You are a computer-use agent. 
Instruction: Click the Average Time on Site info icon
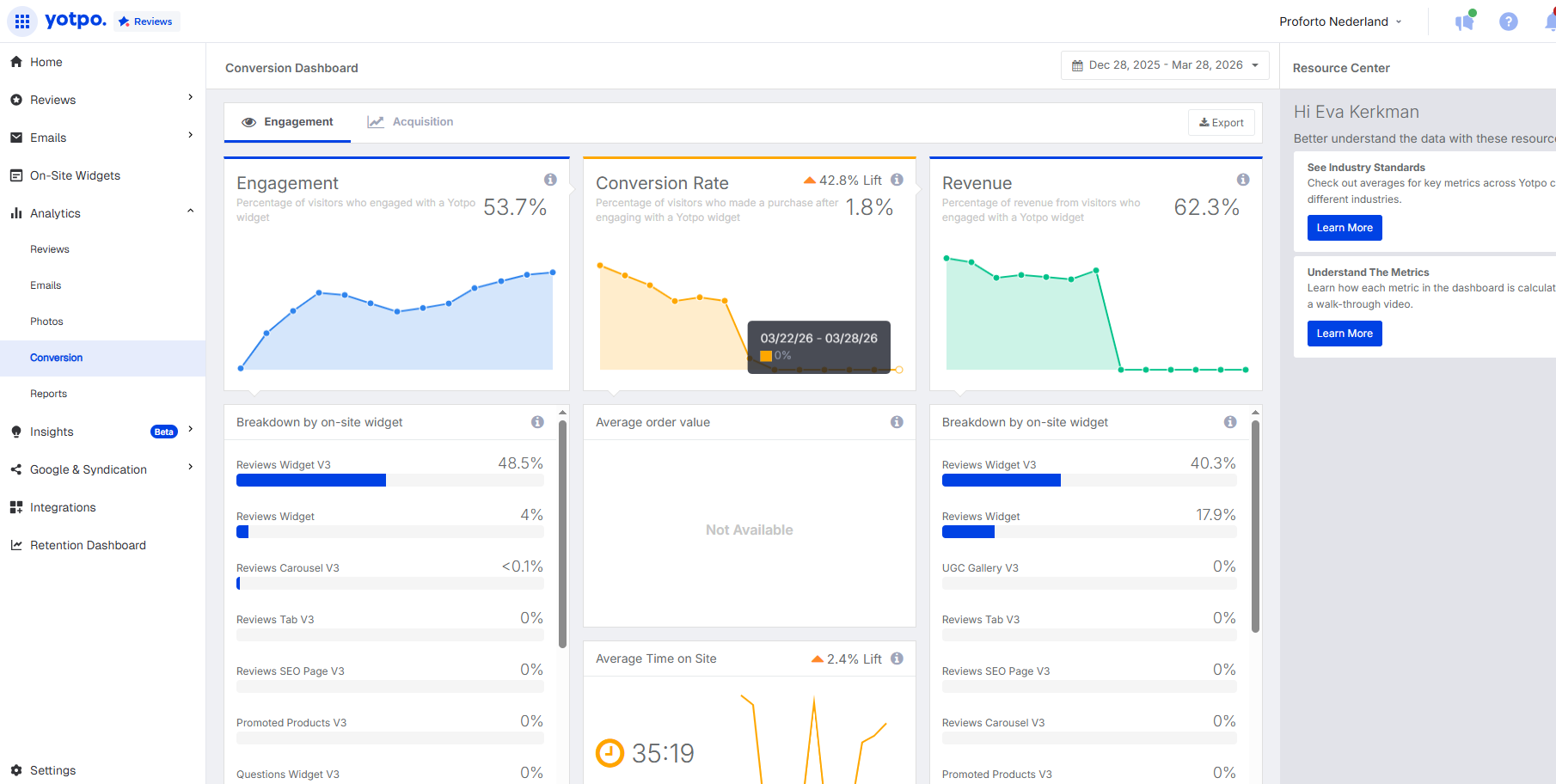pyautogui.click(x=897, y=658)
